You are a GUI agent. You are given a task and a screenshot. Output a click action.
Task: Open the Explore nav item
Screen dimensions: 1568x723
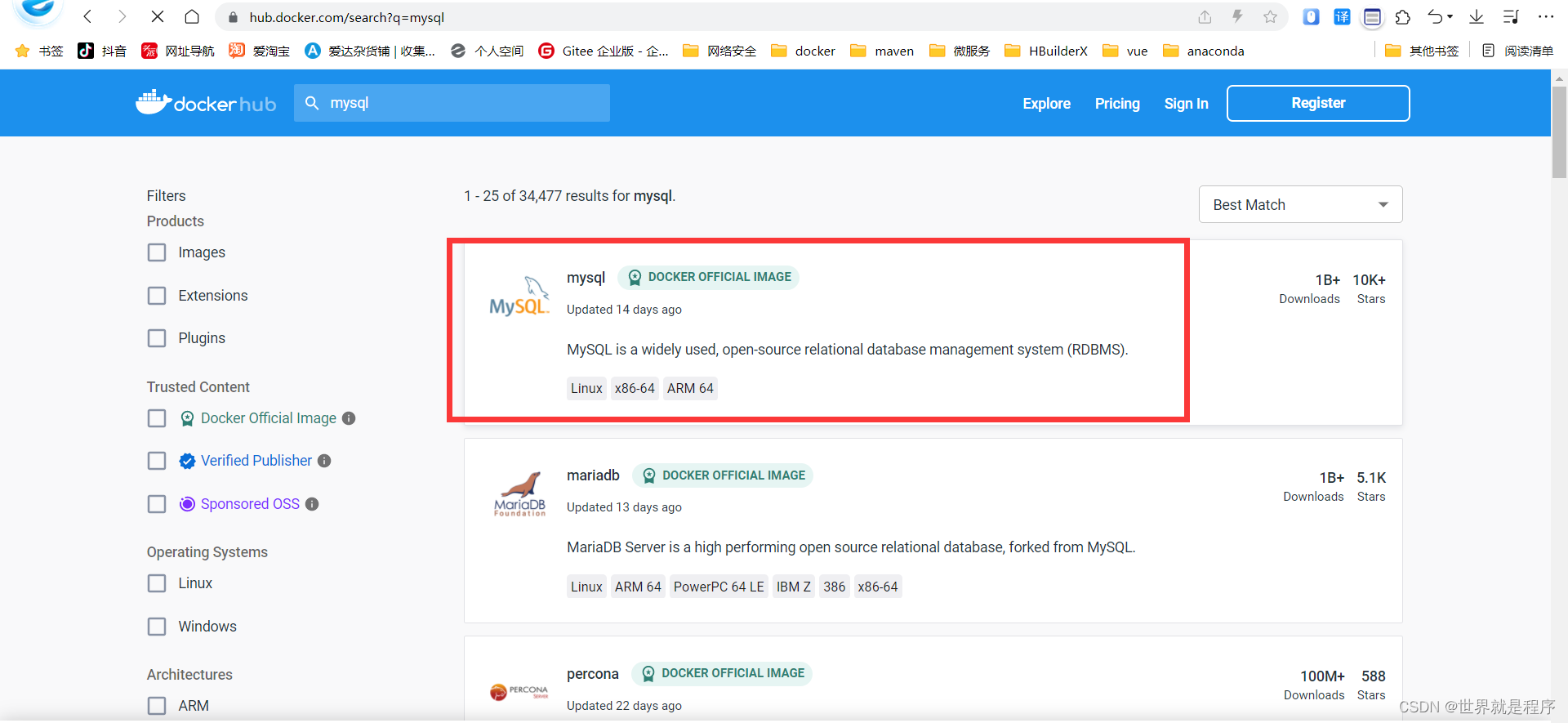tap(1046, 104)
